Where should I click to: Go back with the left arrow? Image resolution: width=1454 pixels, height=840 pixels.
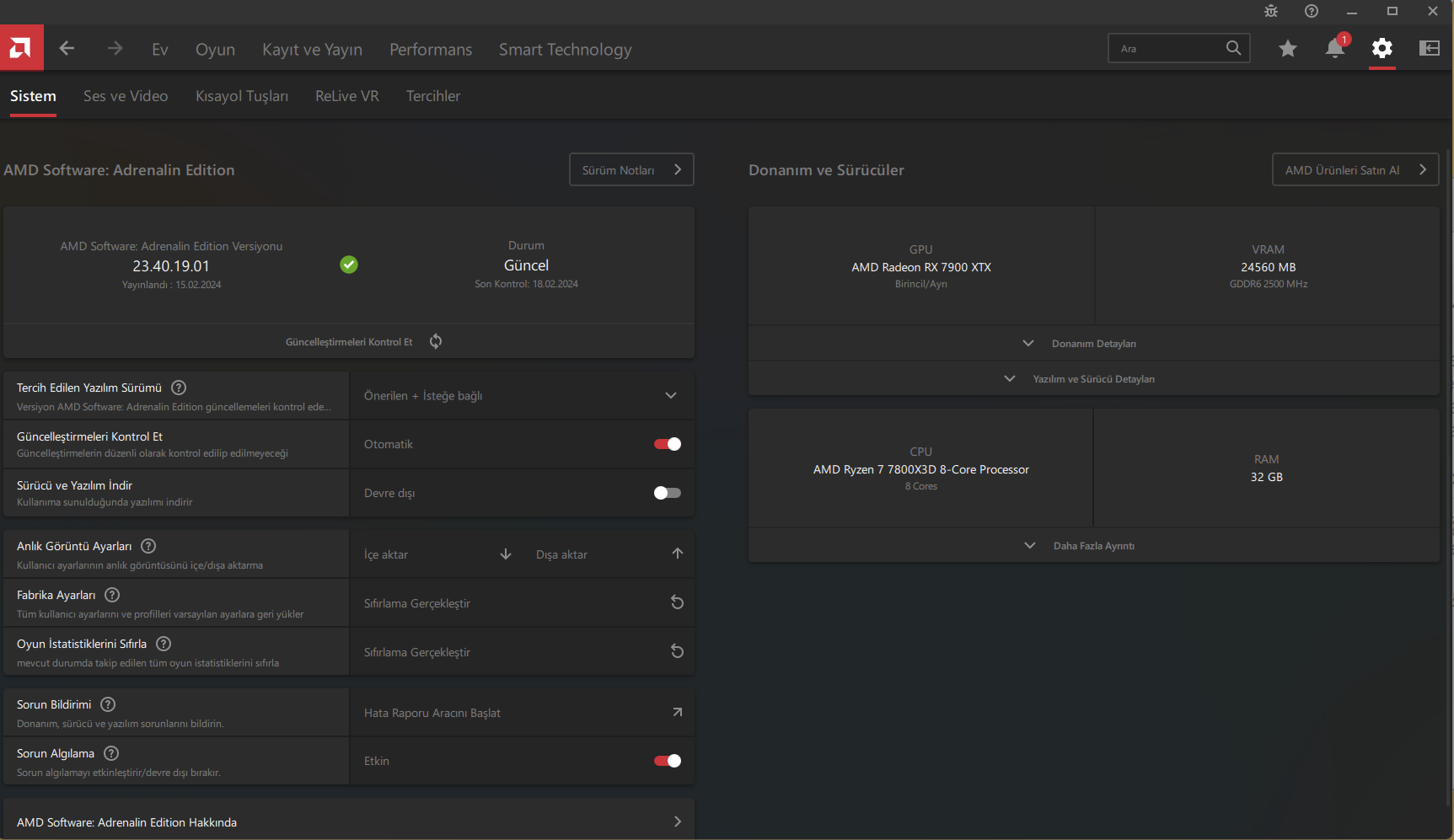coord(67,49)
